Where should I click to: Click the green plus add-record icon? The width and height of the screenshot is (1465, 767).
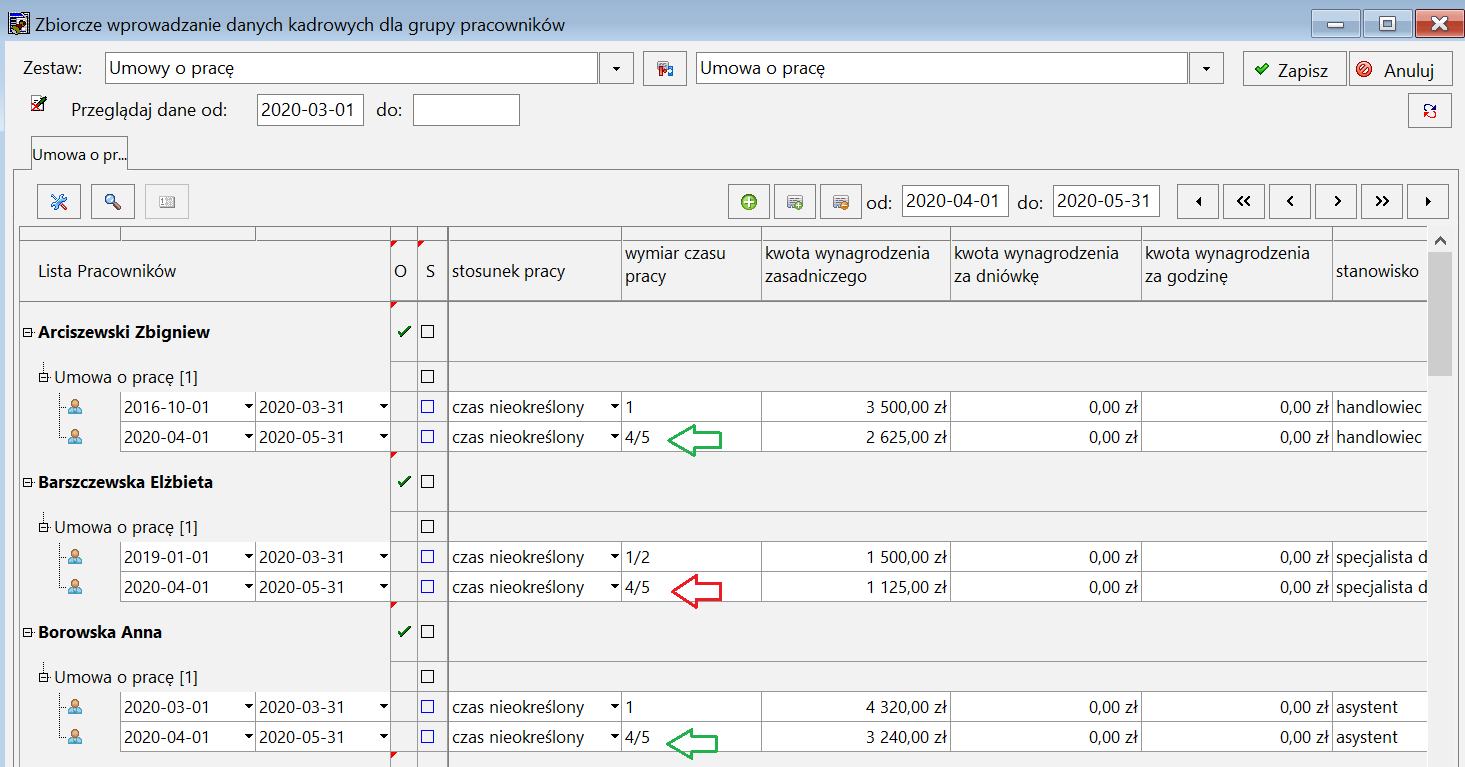(749, 202)
